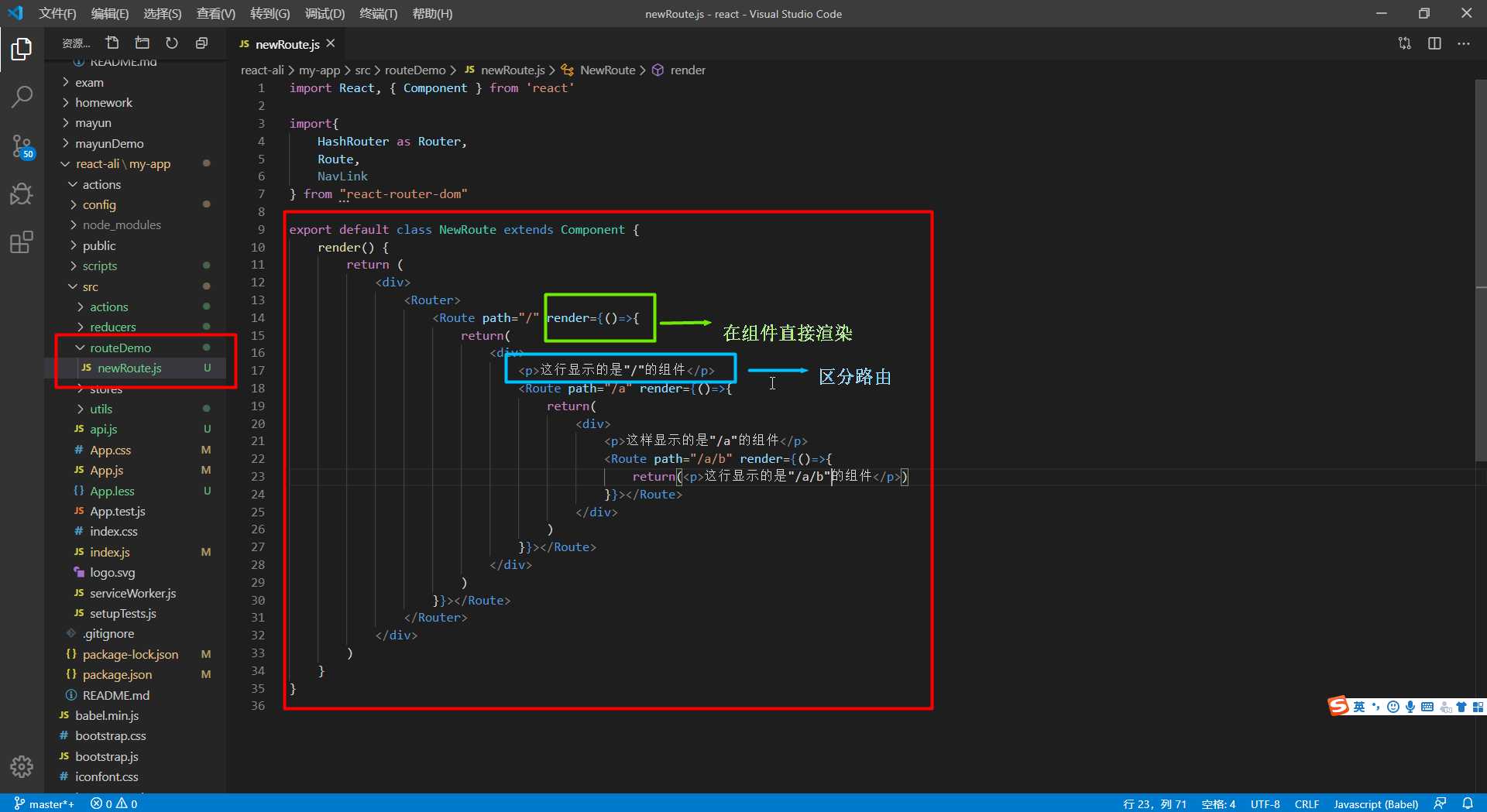Screen dimensions: 1487x812
Task: Click routeDemo in the breadcrumb path
Action: (415, 70)
